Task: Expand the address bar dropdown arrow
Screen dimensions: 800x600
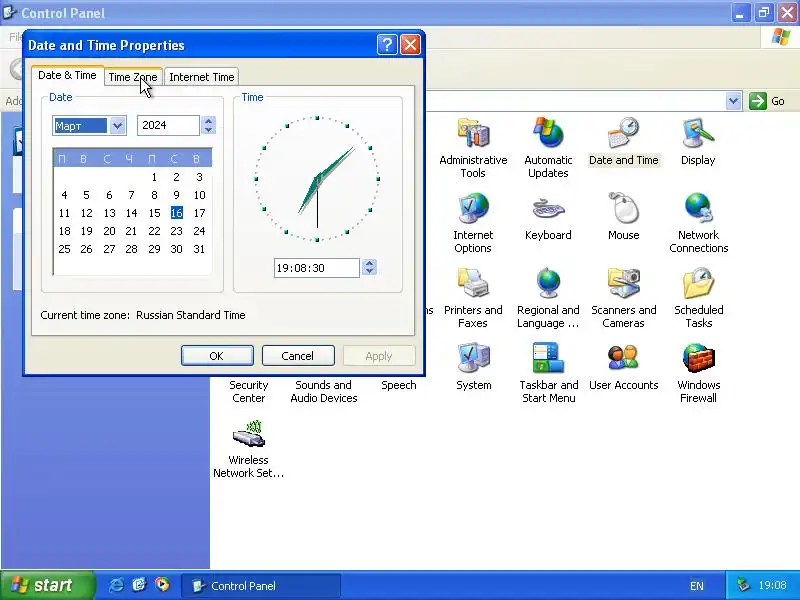Action: (733, 101)
